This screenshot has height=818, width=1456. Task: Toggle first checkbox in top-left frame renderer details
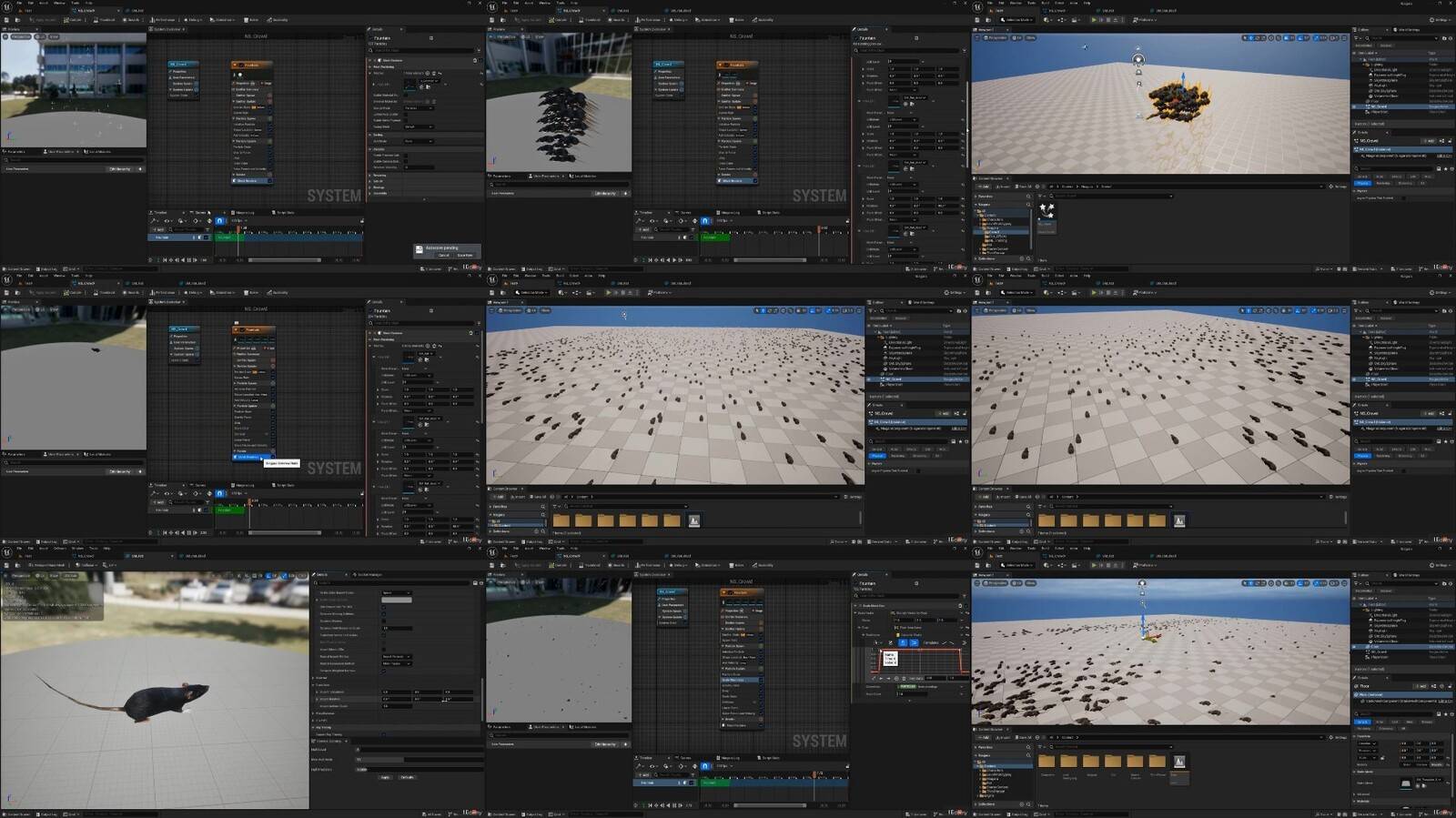(405, 95)
